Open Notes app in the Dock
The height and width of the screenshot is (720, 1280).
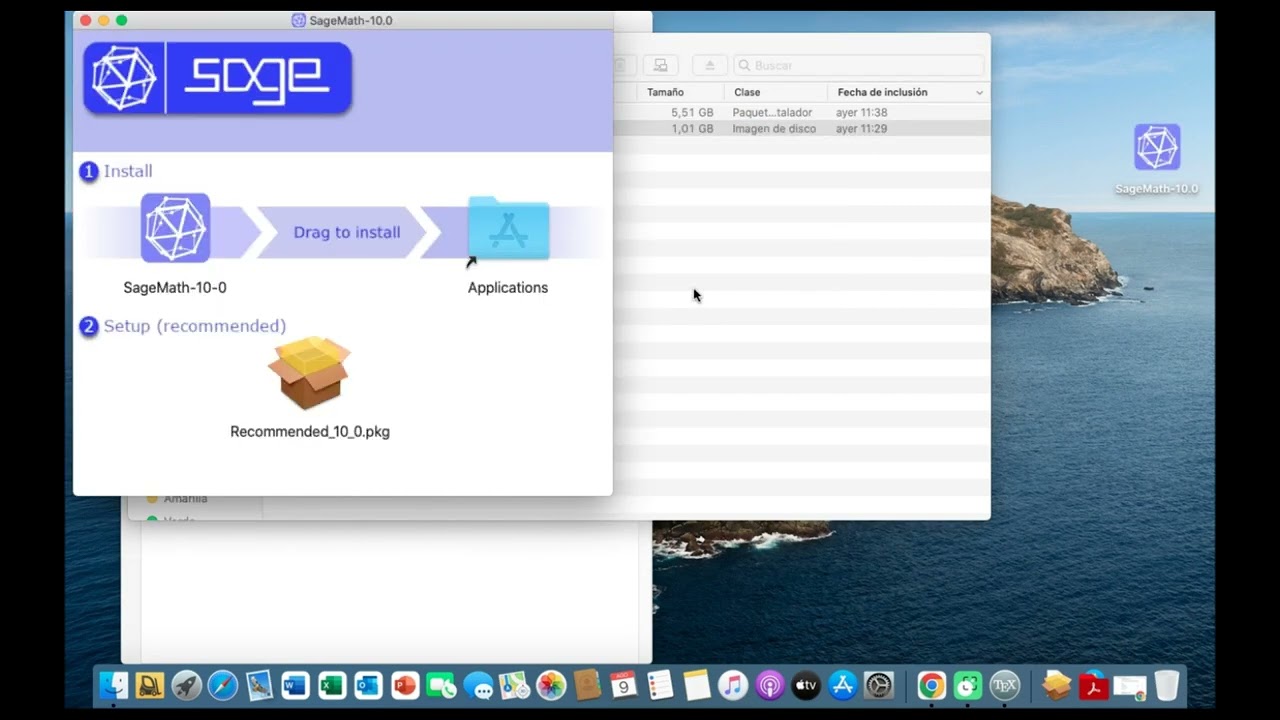point(697,686)
